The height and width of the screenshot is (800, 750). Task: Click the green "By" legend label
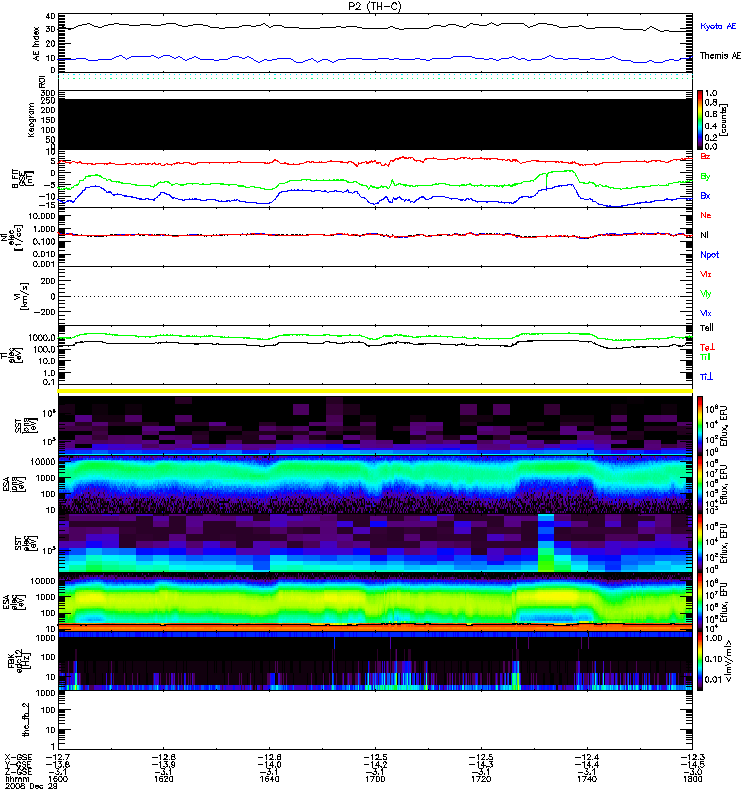click(x=705, y=177)
